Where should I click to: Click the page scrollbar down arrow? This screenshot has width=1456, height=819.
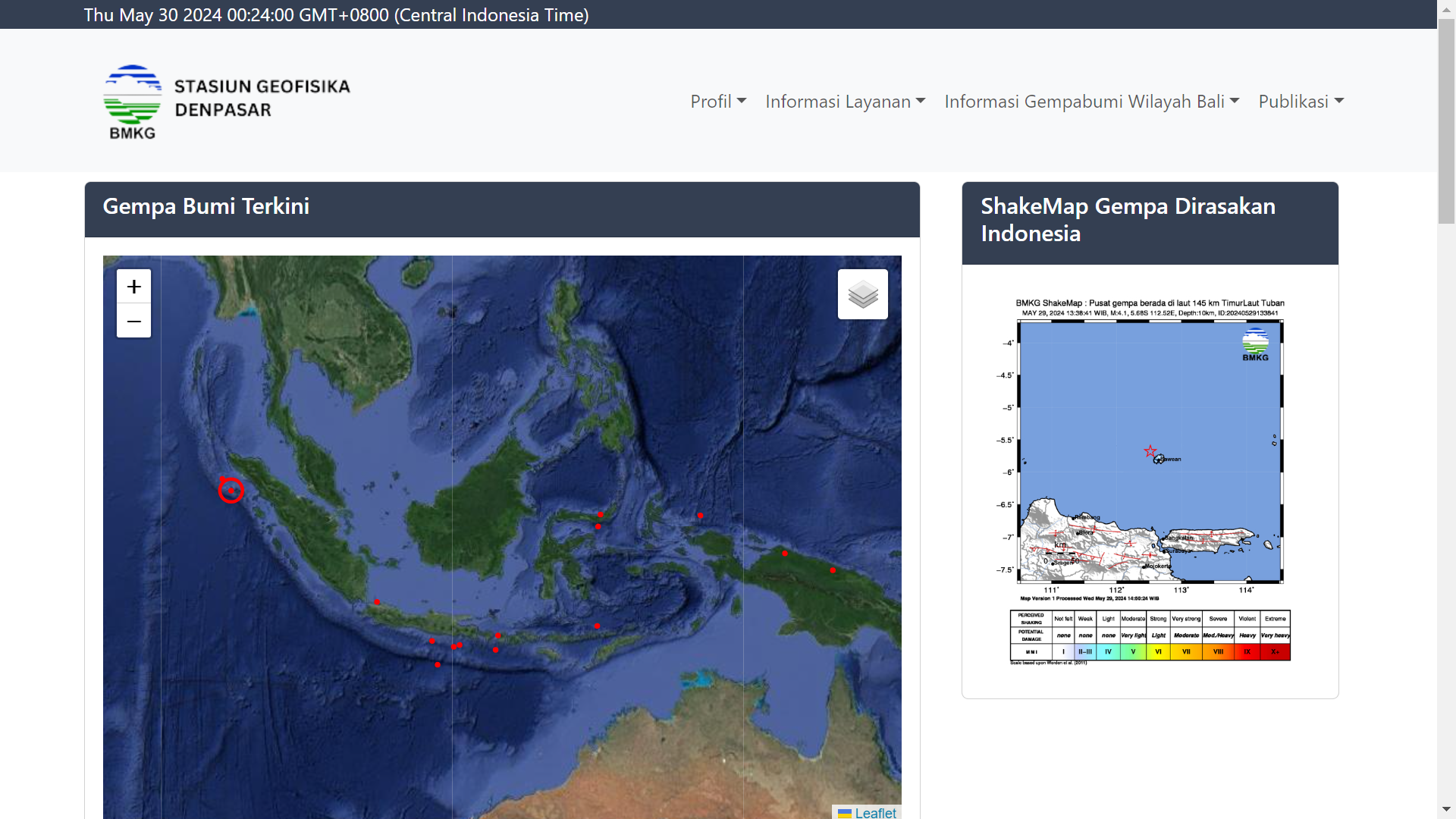click(x=1446, y=809)
